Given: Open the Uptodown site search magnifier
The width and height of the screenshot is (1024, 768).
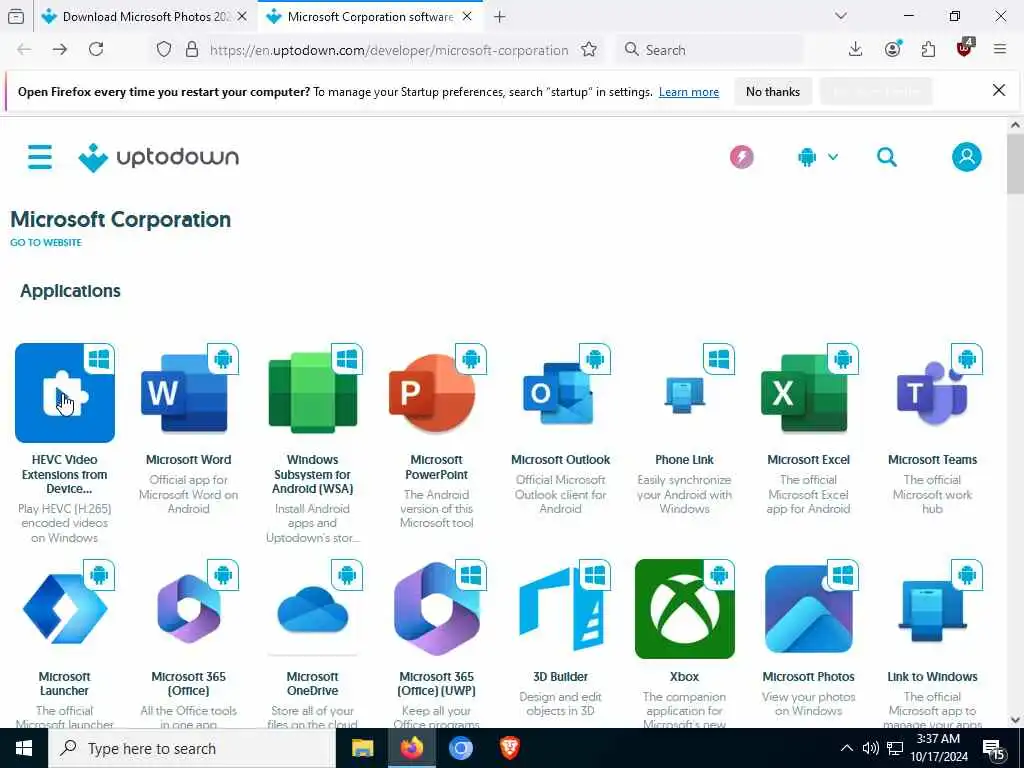Looking at the screenshot, I should point(886,157).
